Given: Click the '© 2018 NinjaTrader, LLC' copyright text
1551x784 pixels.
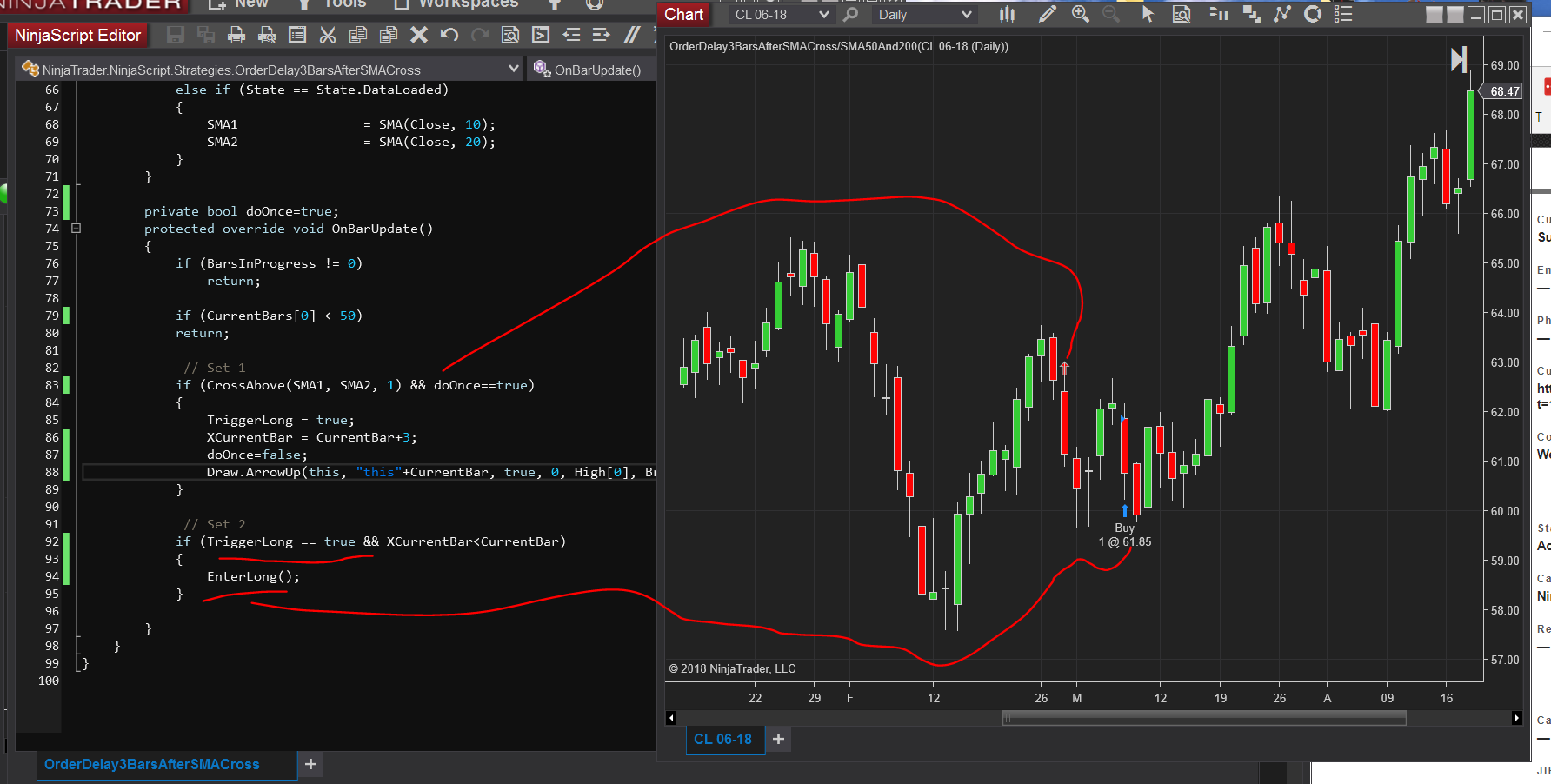Looking at the screenshot, I should tap(732, 668).
